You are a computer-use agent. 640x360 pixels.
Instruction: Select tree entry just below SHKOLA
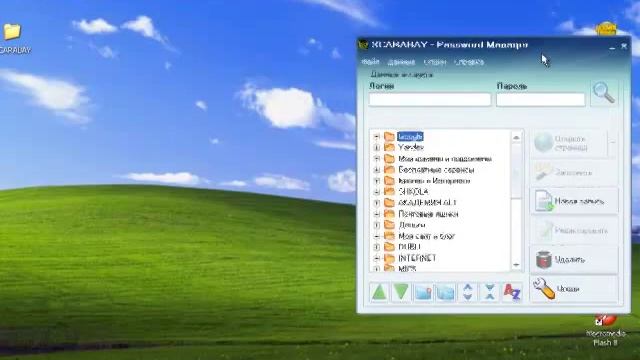(427, 202)
